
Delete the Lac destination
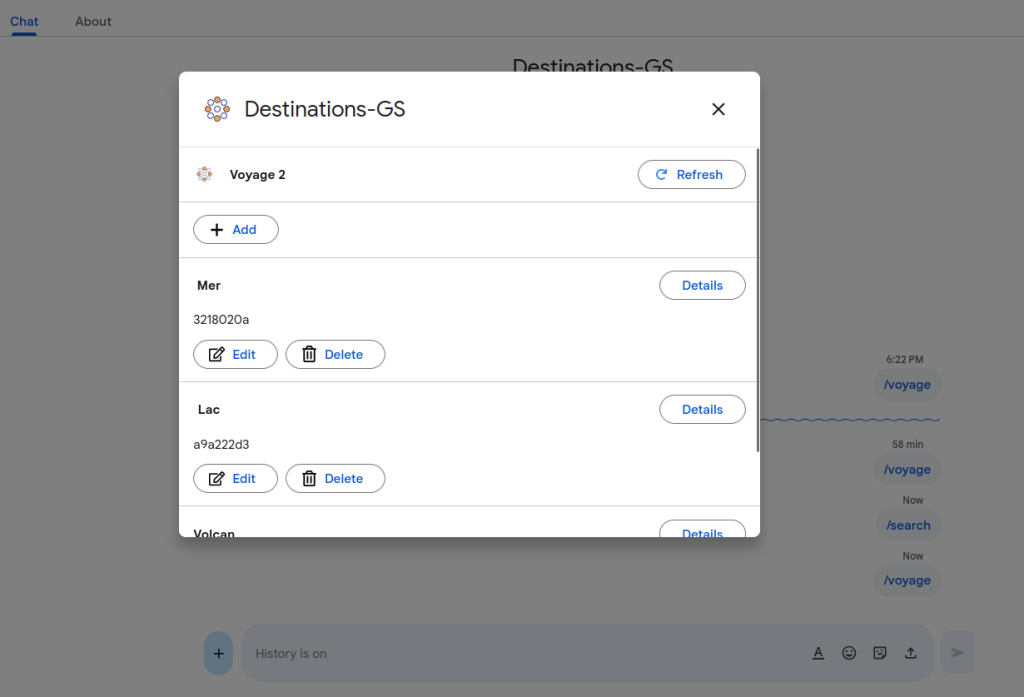335,478
